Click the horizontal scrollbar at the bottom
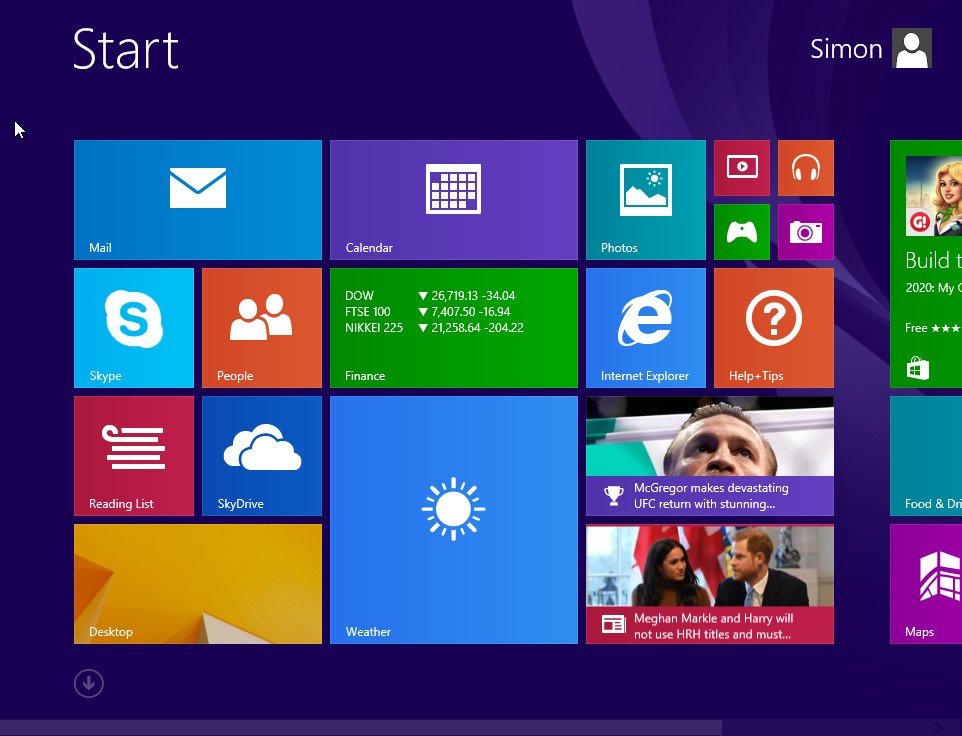 [x=360, y=727]
